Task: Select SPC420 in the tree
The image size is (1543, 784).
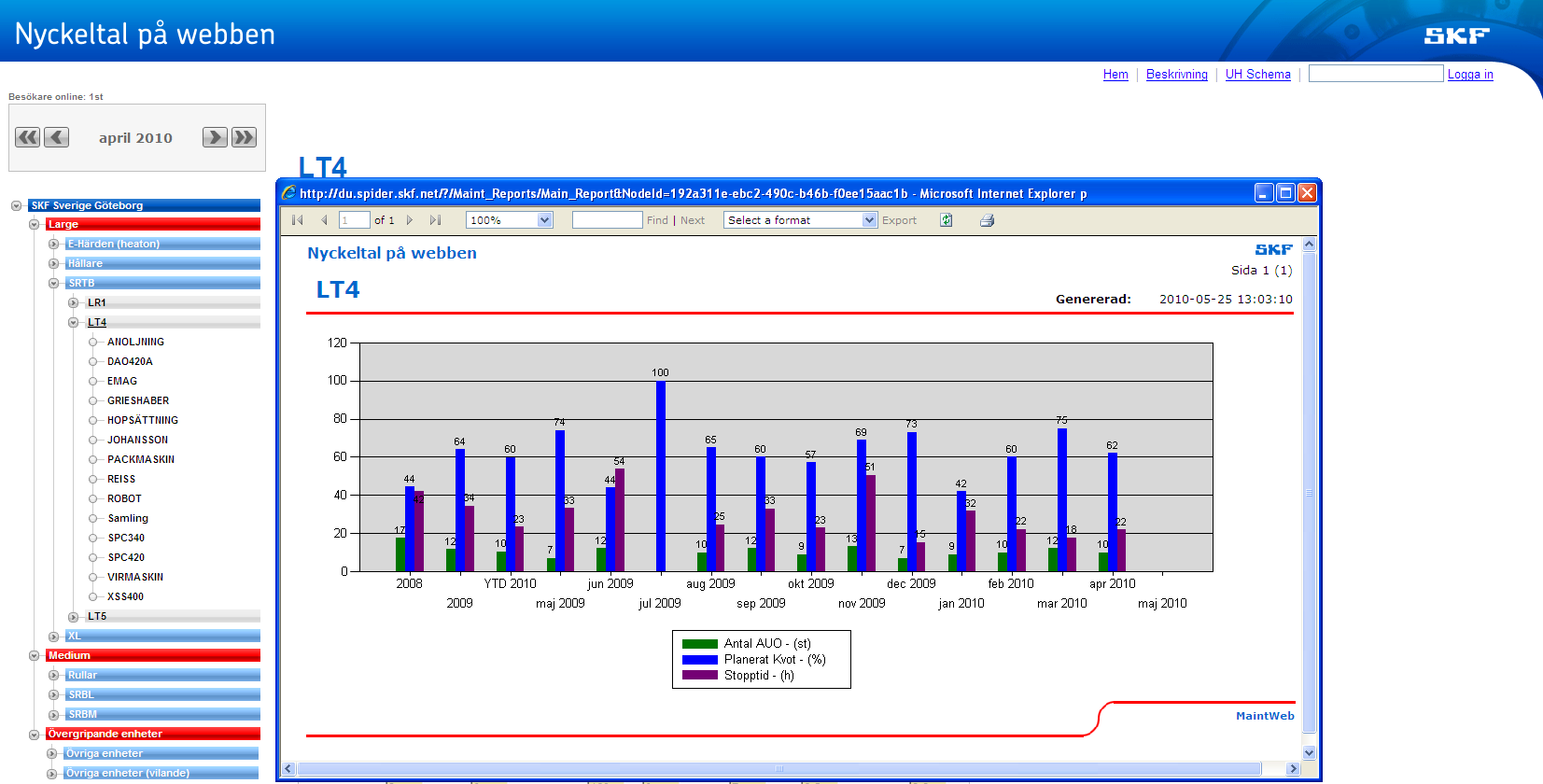Action: point(126,557)
